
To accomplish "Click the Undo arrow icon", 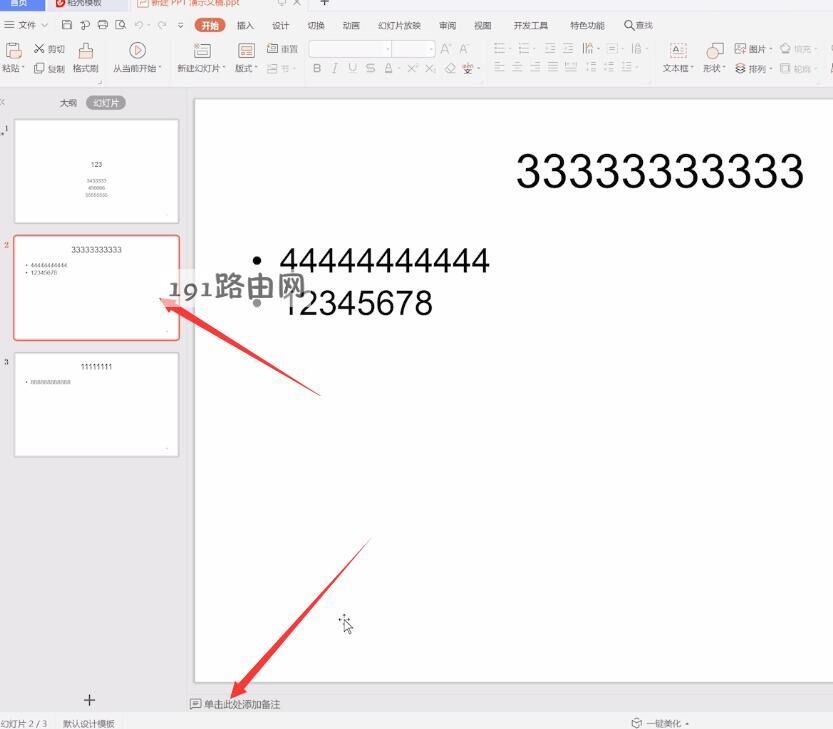I will point(139,25).
